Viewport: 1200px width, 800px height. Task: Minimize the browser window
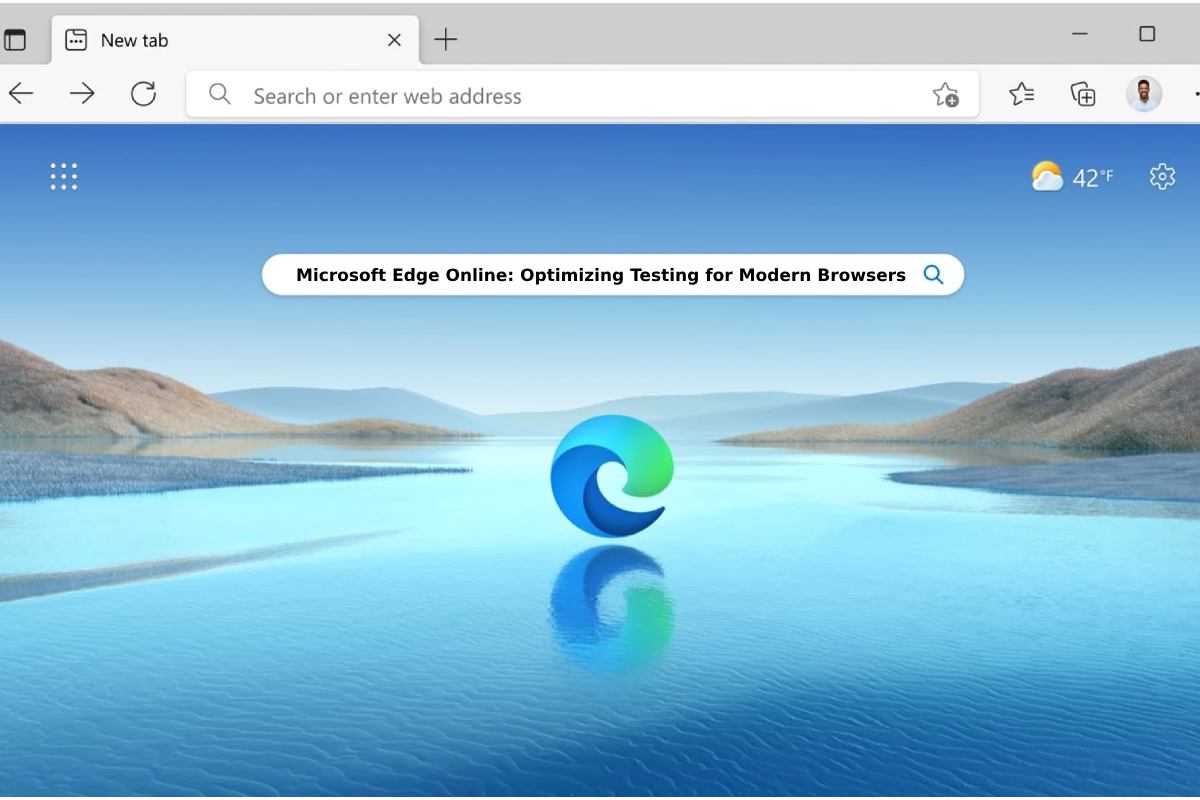[x=1080, y=34]
